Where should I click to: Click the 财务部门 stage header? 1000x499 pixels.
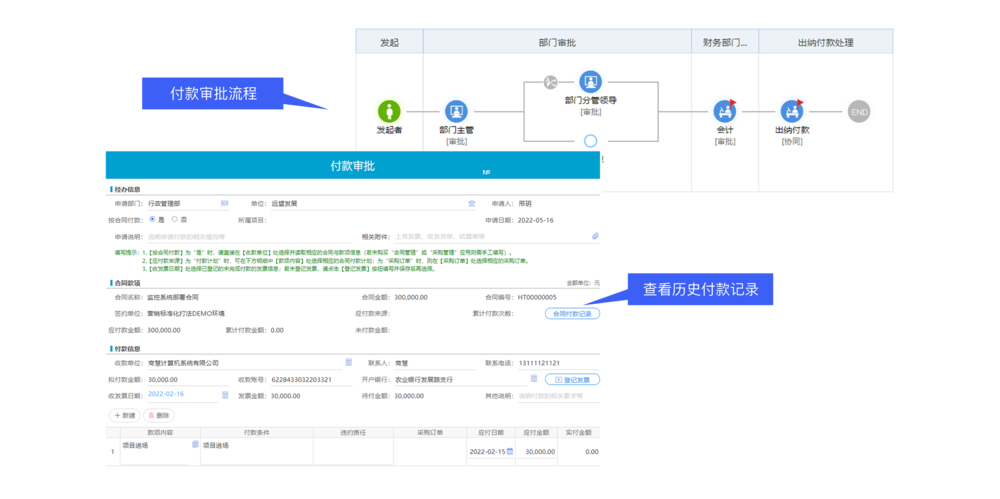(x=725, y=42)
